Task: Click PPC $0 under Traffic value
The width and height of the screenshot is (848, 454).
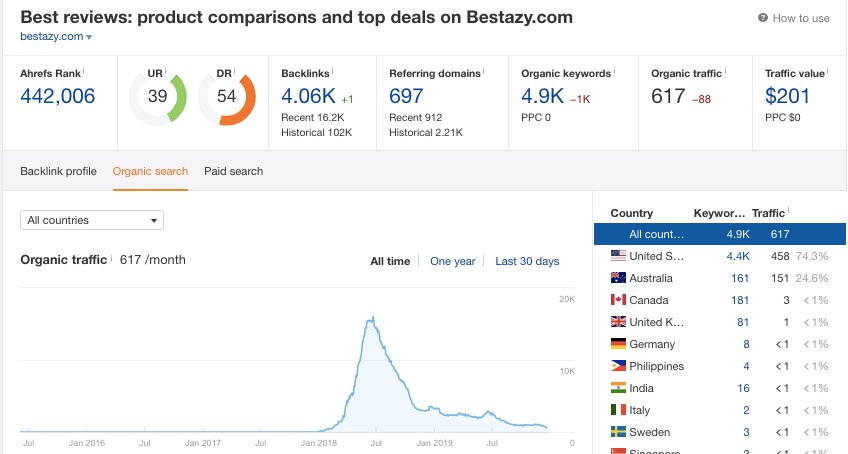Action: [783, 117]
